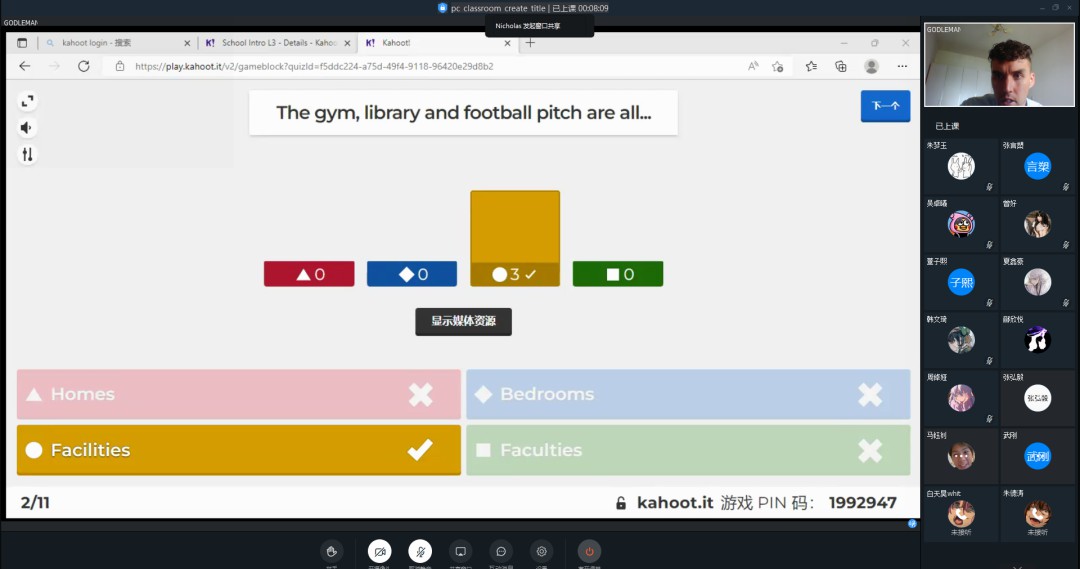Screen dimensions: 1080x569
Task: Open classroom settings gear icon
Action: (x=542, y=551)
